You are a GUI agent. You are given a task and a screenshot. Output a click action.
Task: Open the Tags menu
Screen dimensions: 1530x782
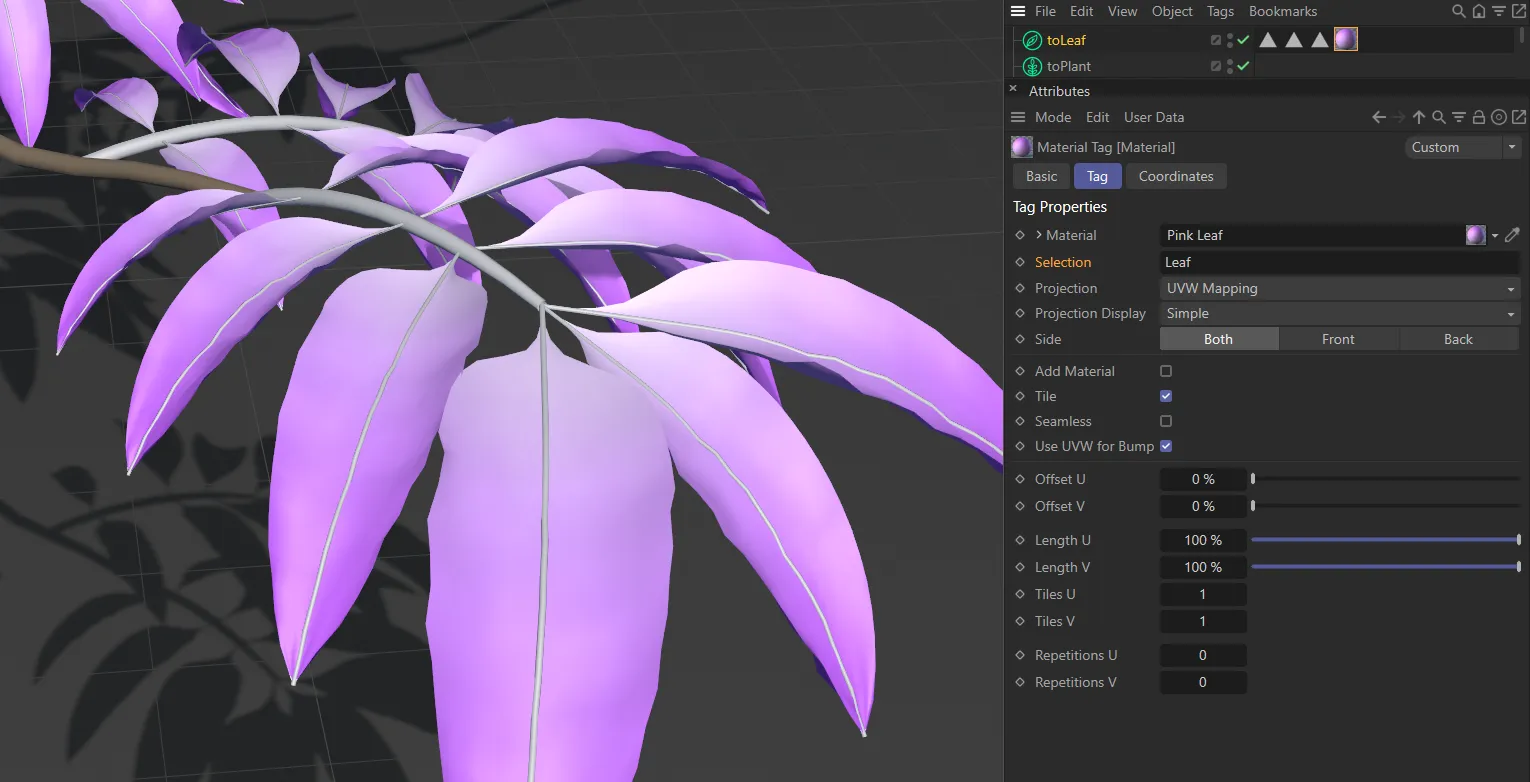click(1220, 11)
